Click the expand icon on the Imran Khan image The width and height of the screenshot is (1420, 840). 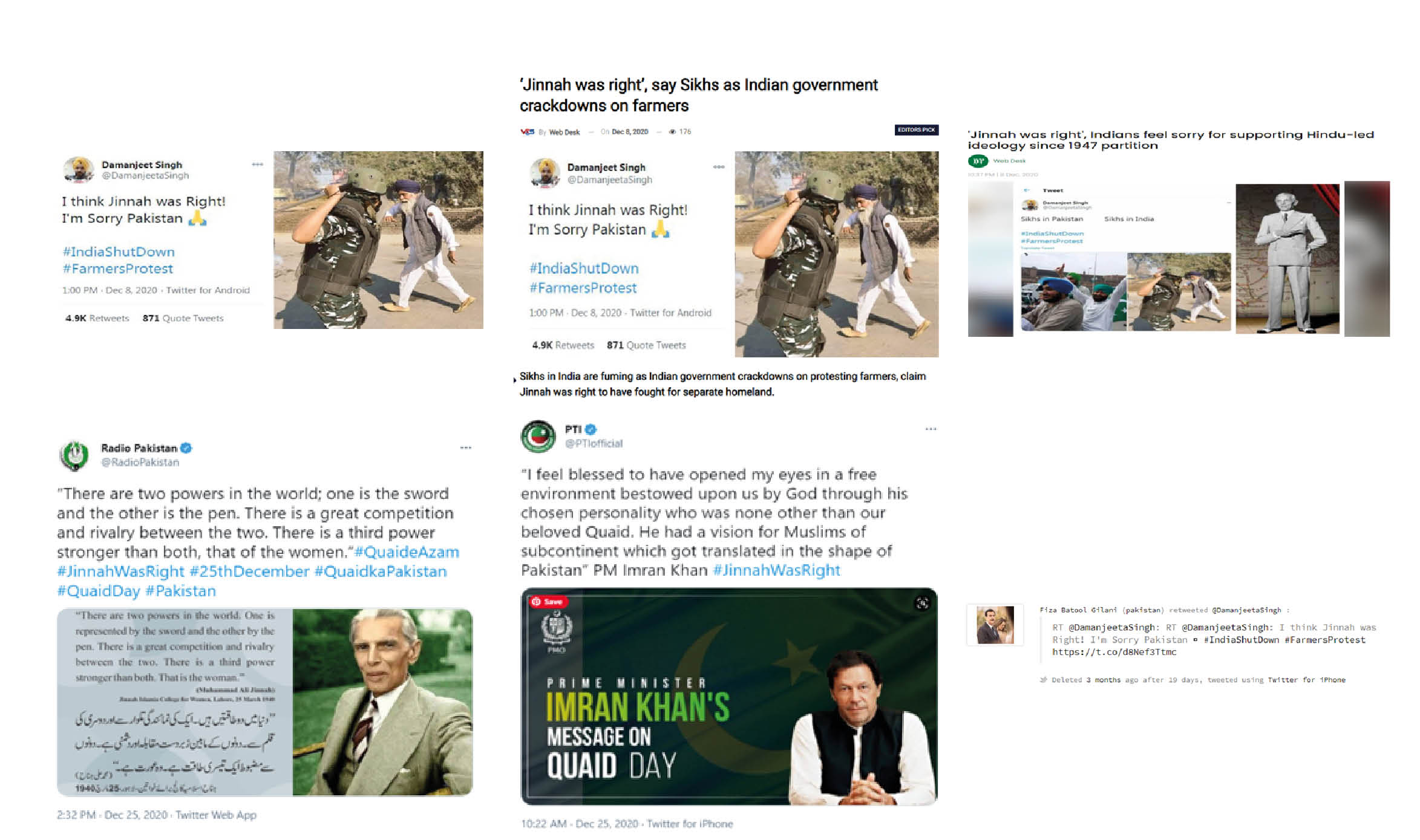[x=921, y=603]
